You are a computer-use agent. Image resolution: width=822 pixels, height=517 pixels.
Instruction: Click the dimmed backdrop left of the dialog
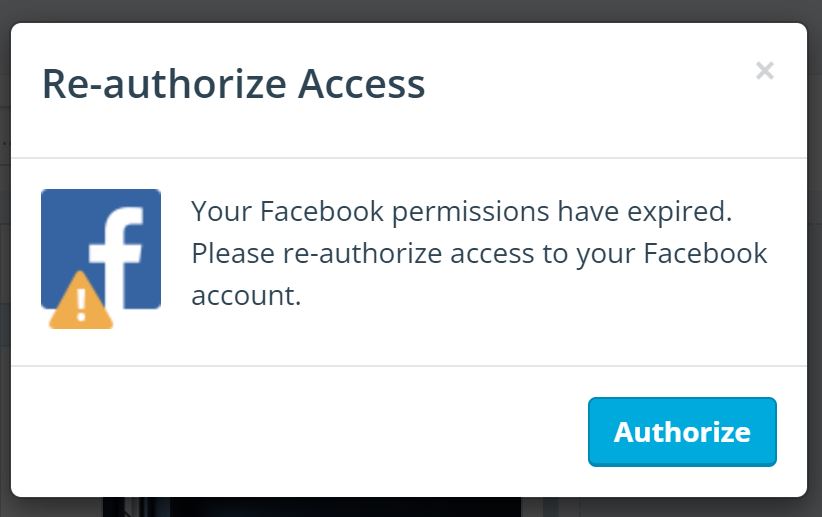[5, 258]
